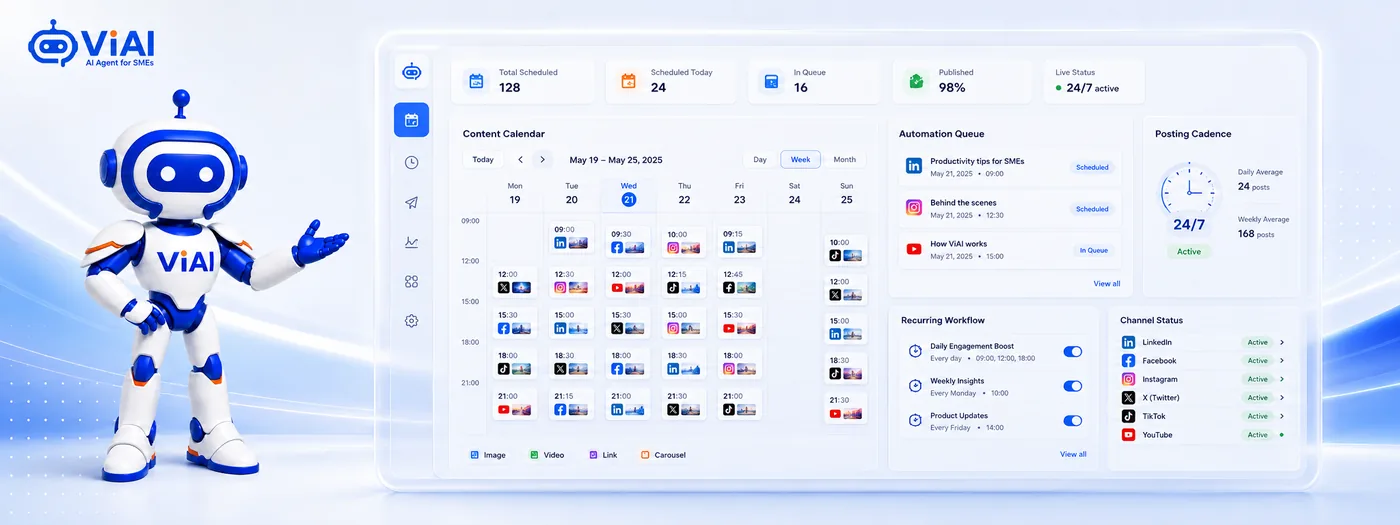Switch calendar to Day view
The image size is (1400, 525).
760,159
